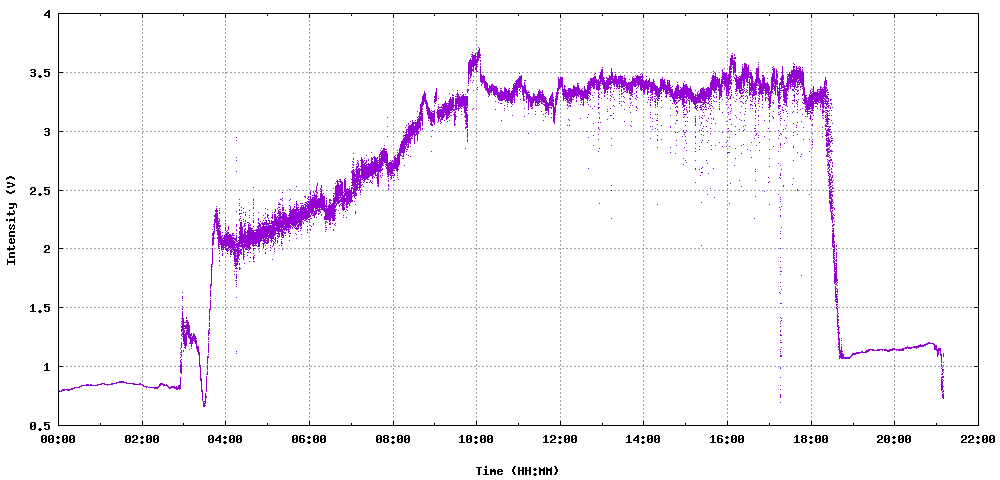Click the 20:00 time axis label
Image resolution: width=1000 pixels, height=480 pixels.
click(894, 440)
